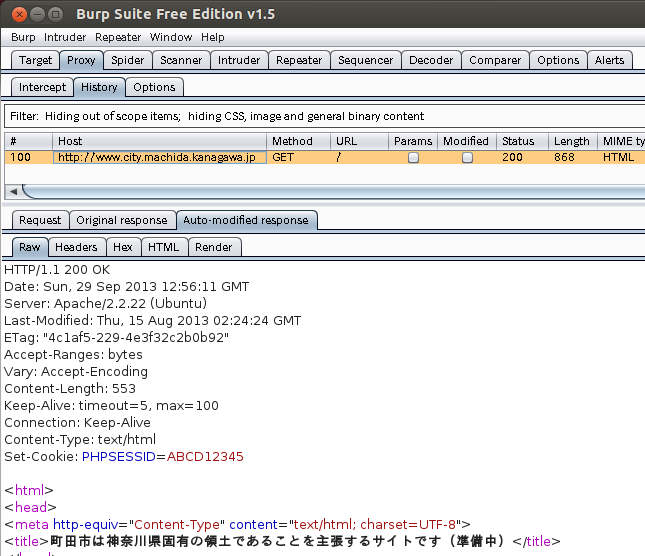Select the Proxy tab

81,60
